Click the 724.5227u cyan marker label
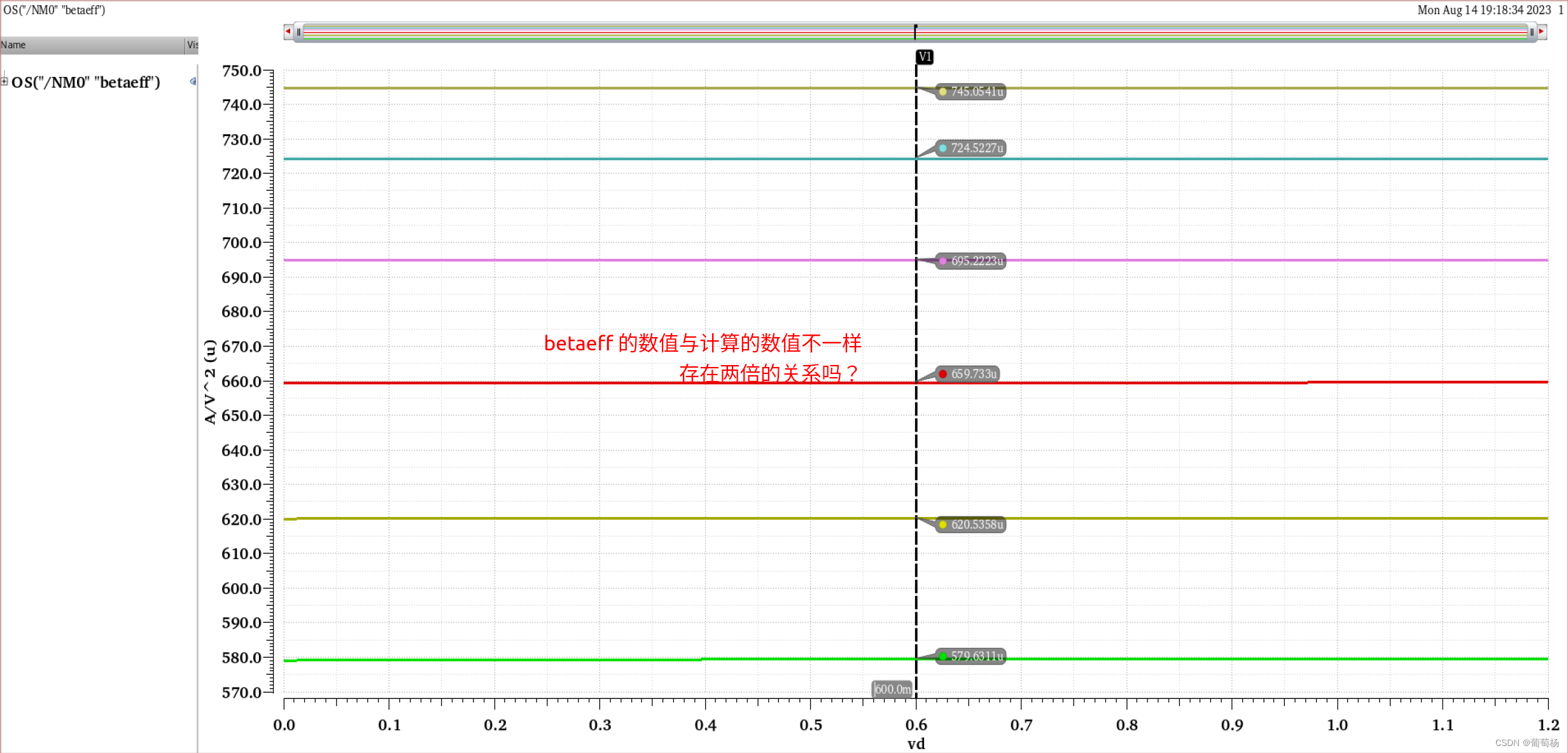The width and height of the screenshot is (1568, 753). (971, 148)
